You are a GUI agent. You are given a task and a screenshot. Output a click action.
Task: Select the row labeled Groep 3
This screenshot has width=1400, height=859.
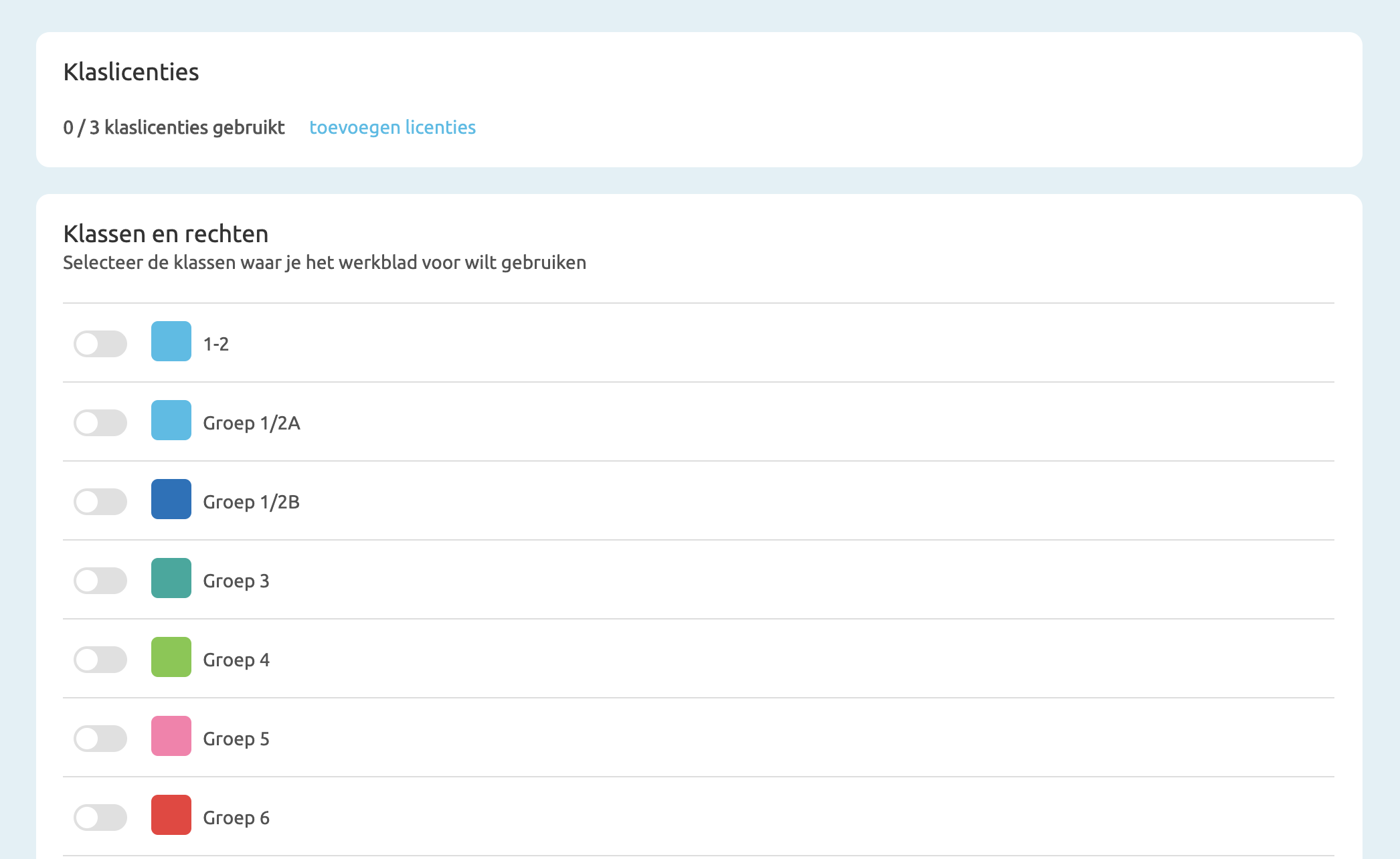(x=237, y=580)
